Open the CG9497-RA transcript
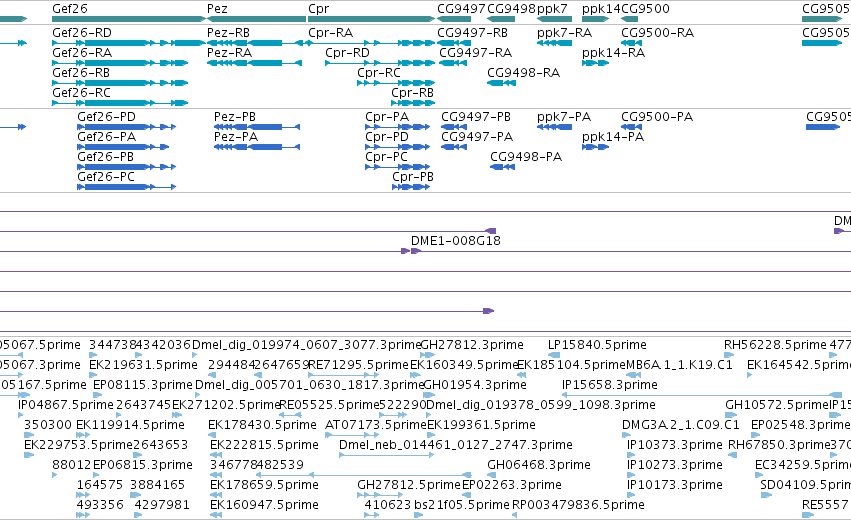 [x=475, y=53]
